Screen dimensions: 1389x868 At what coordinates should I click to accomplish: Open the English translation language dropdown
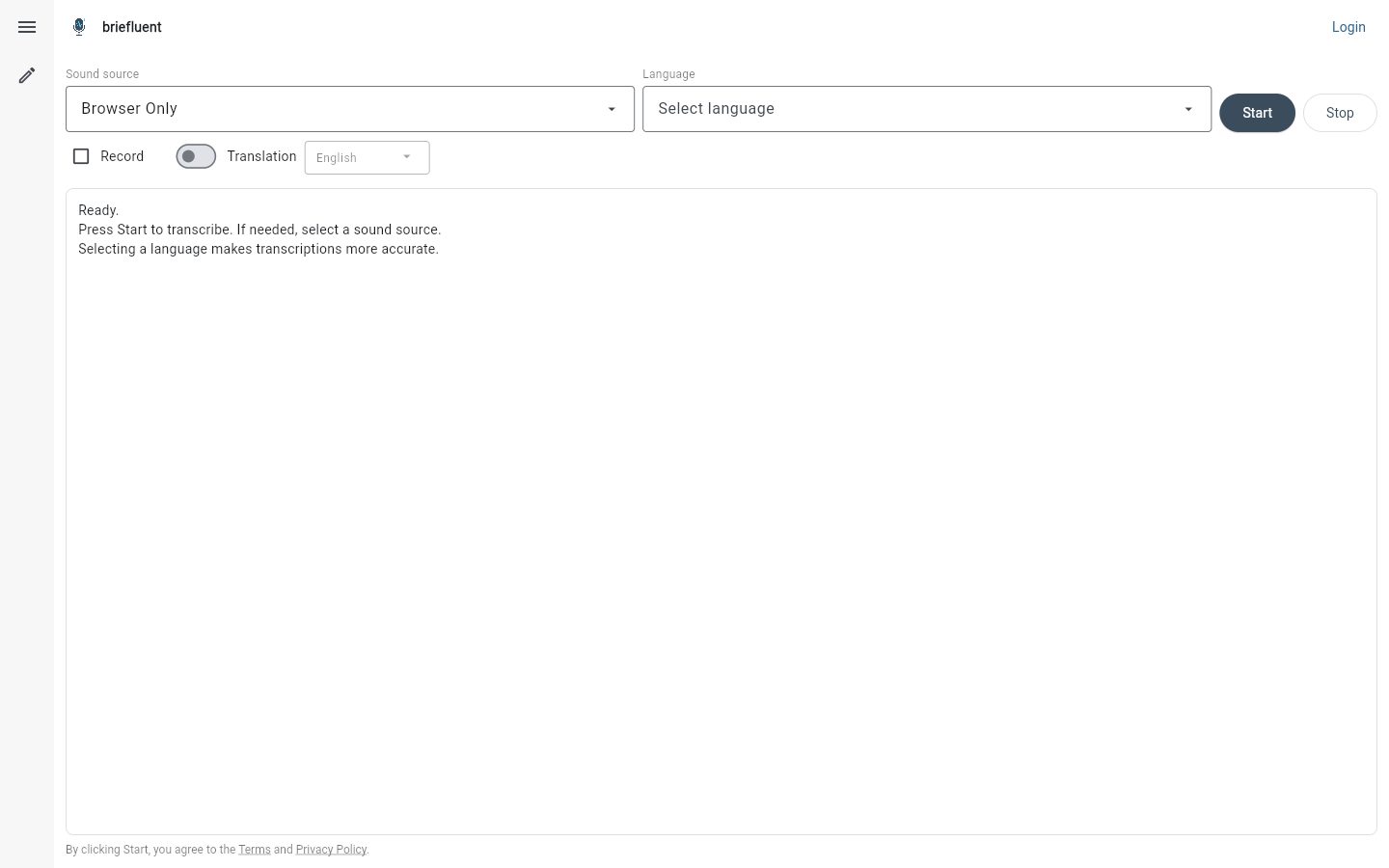pos(368,157)
